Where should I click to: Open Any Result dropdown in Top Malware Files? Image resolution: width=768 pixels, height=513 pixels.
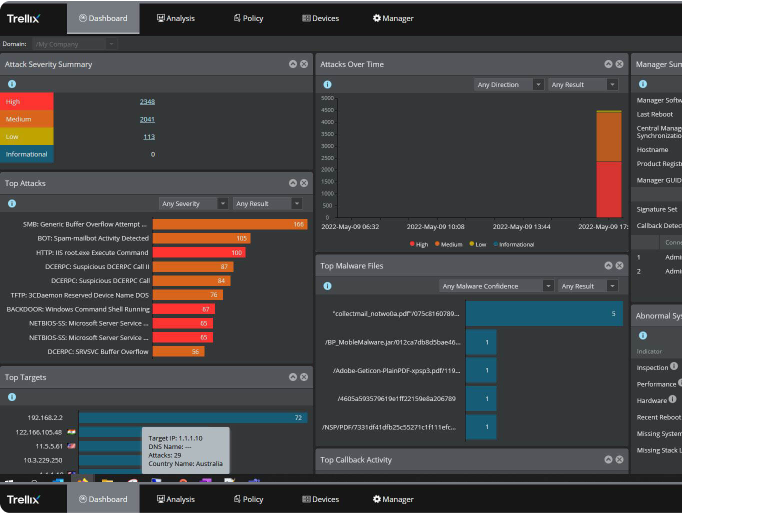coord(588,286)
